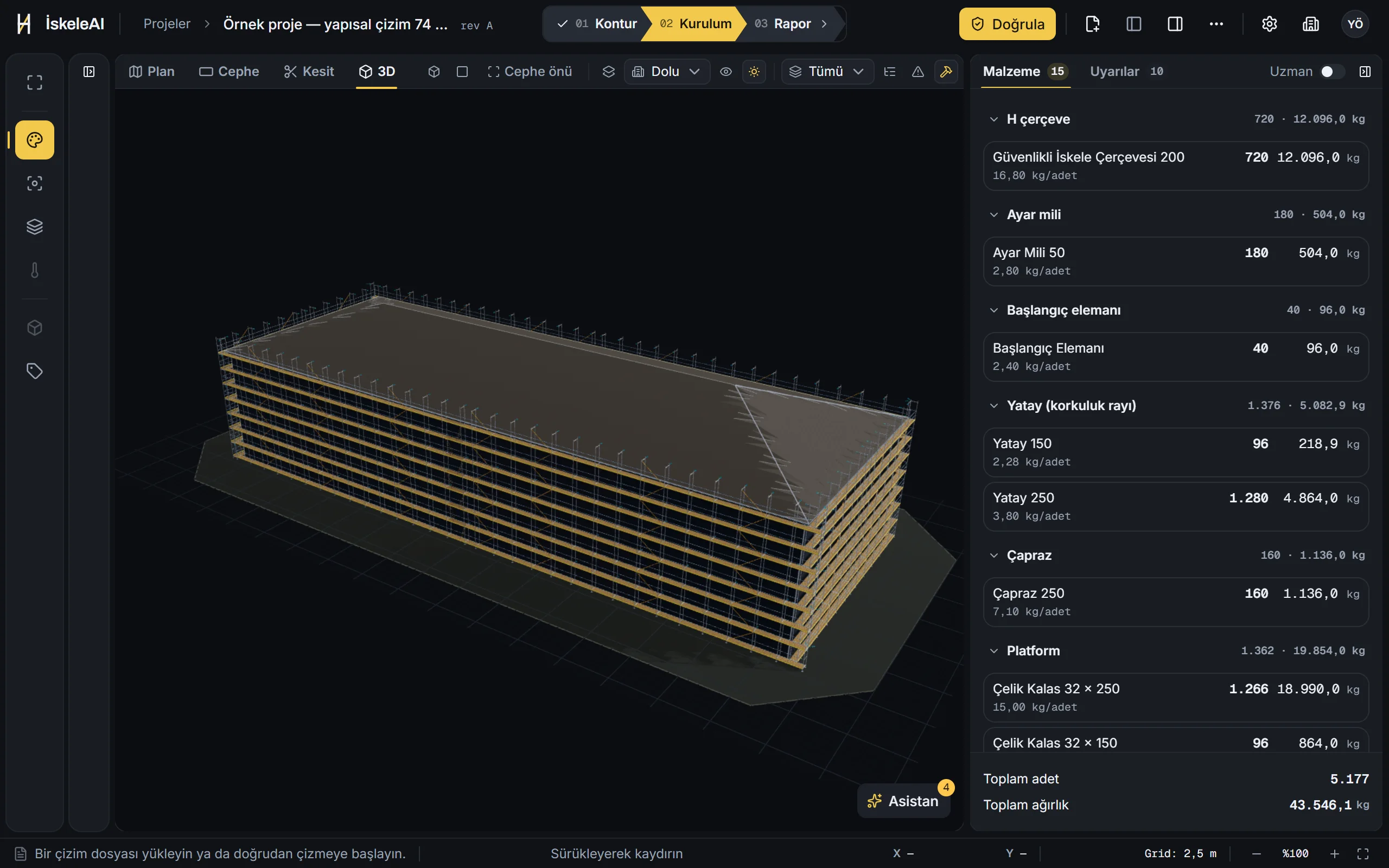This screenshot has height=868, width=1389.
Task: Collapse the Platform group
Action: point(994,651)
